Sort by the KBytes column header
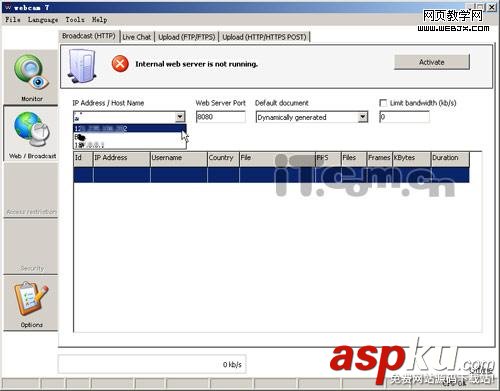The image size is (500, 391). (411, 158)
